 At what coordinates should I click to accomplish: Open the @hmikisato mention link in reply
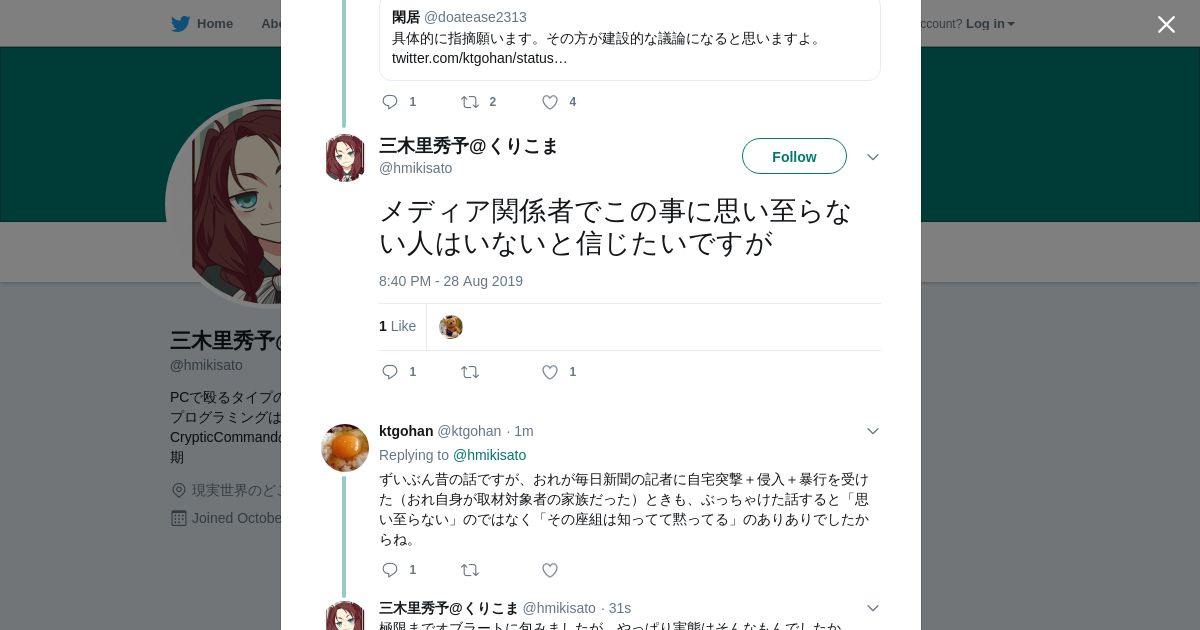(x=489, y=455)
